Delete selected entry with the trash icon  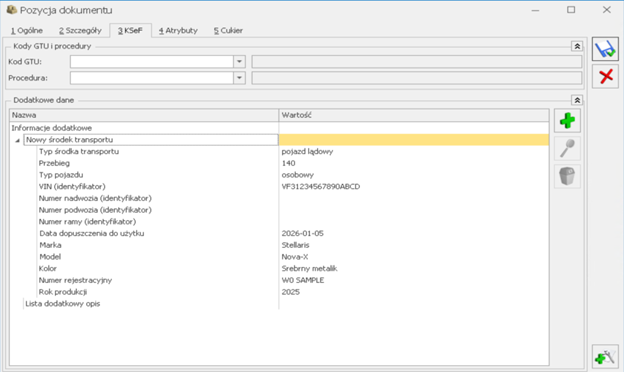[x=567, y=176]
